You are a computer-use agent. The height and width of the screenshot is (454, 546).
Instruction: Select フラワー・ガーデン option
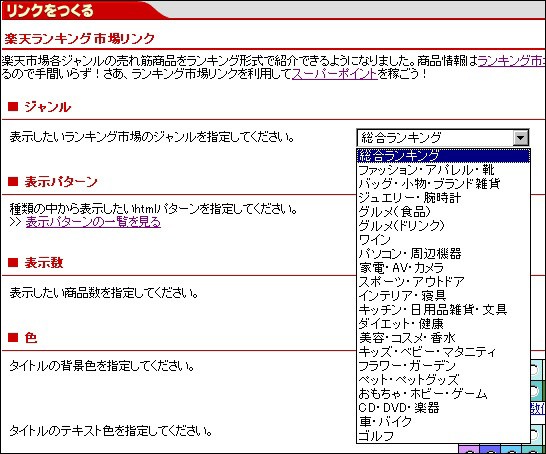(x=443, y=366)
